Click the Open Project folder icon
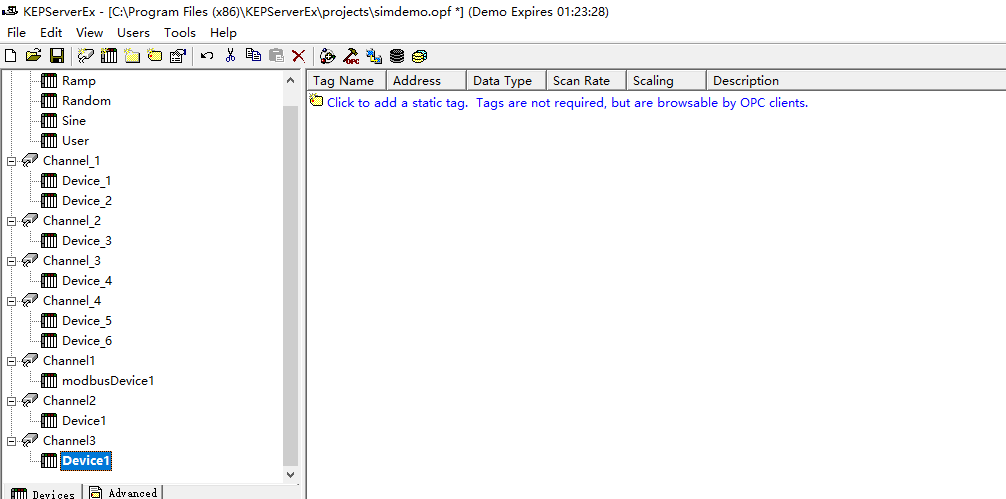The height and width of the screenshot is (499, 1006). point(33,56)
